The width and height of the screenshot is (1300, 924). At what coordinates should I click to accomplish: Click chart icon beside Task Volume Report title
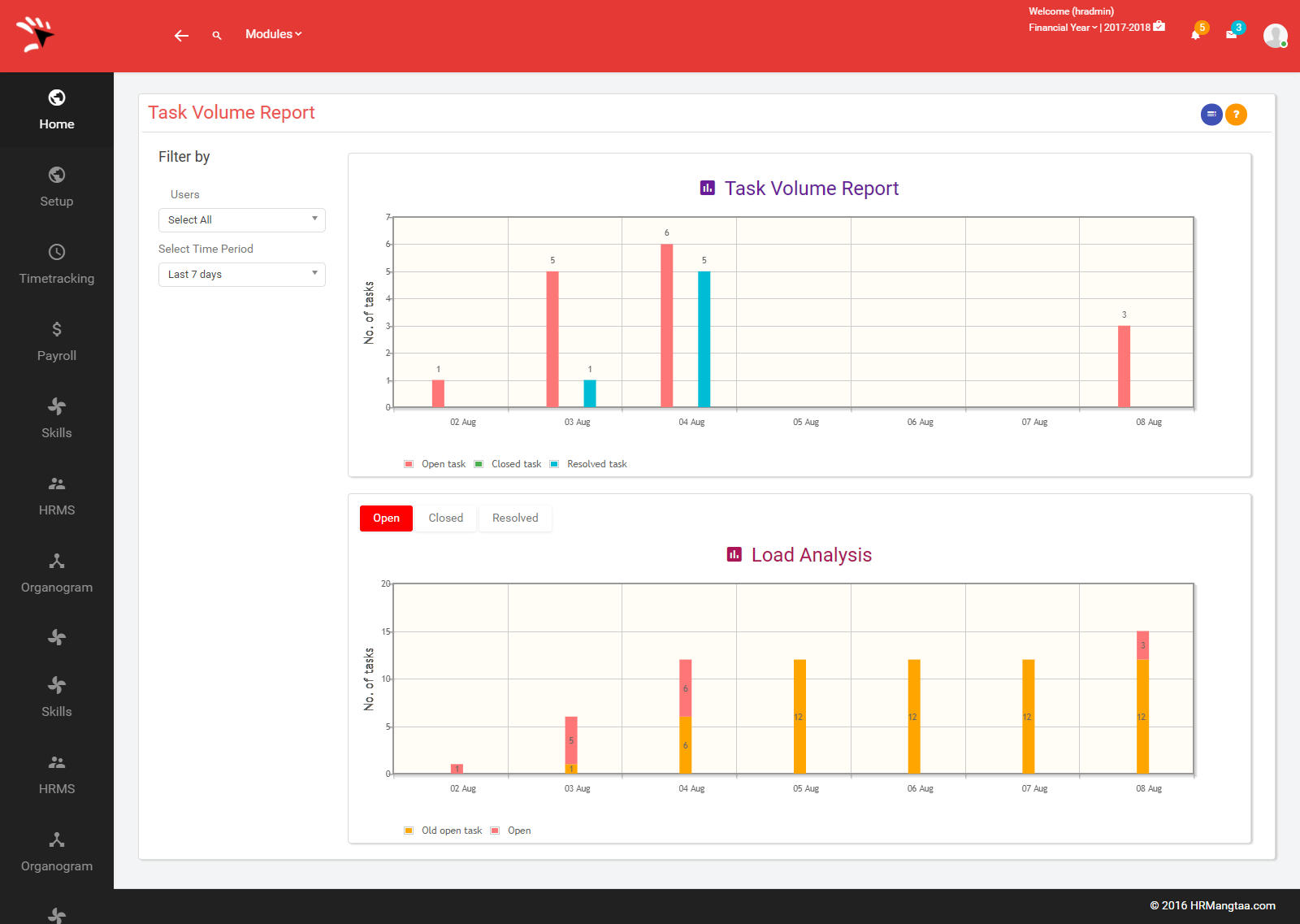coord(708,188)
